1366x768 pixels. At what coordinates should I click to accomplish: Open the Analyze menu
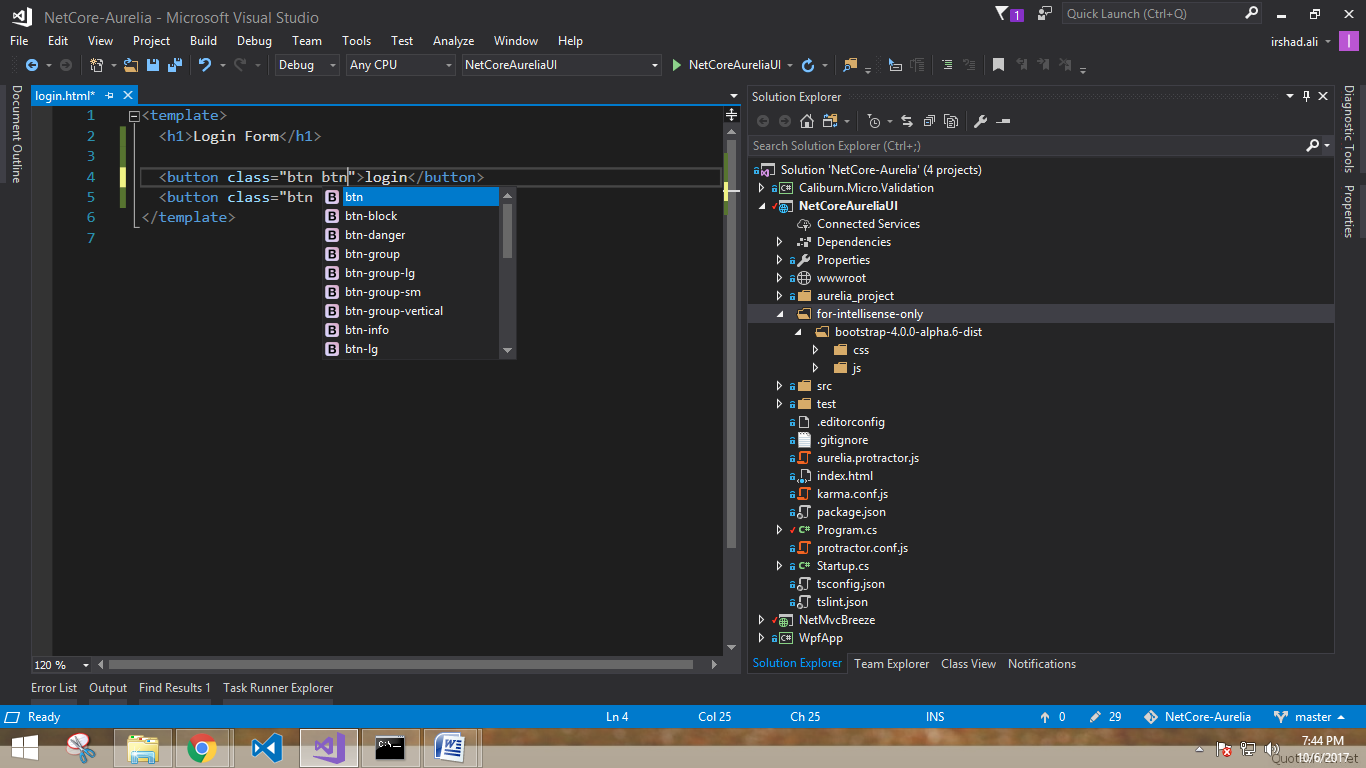click(453, 41)
